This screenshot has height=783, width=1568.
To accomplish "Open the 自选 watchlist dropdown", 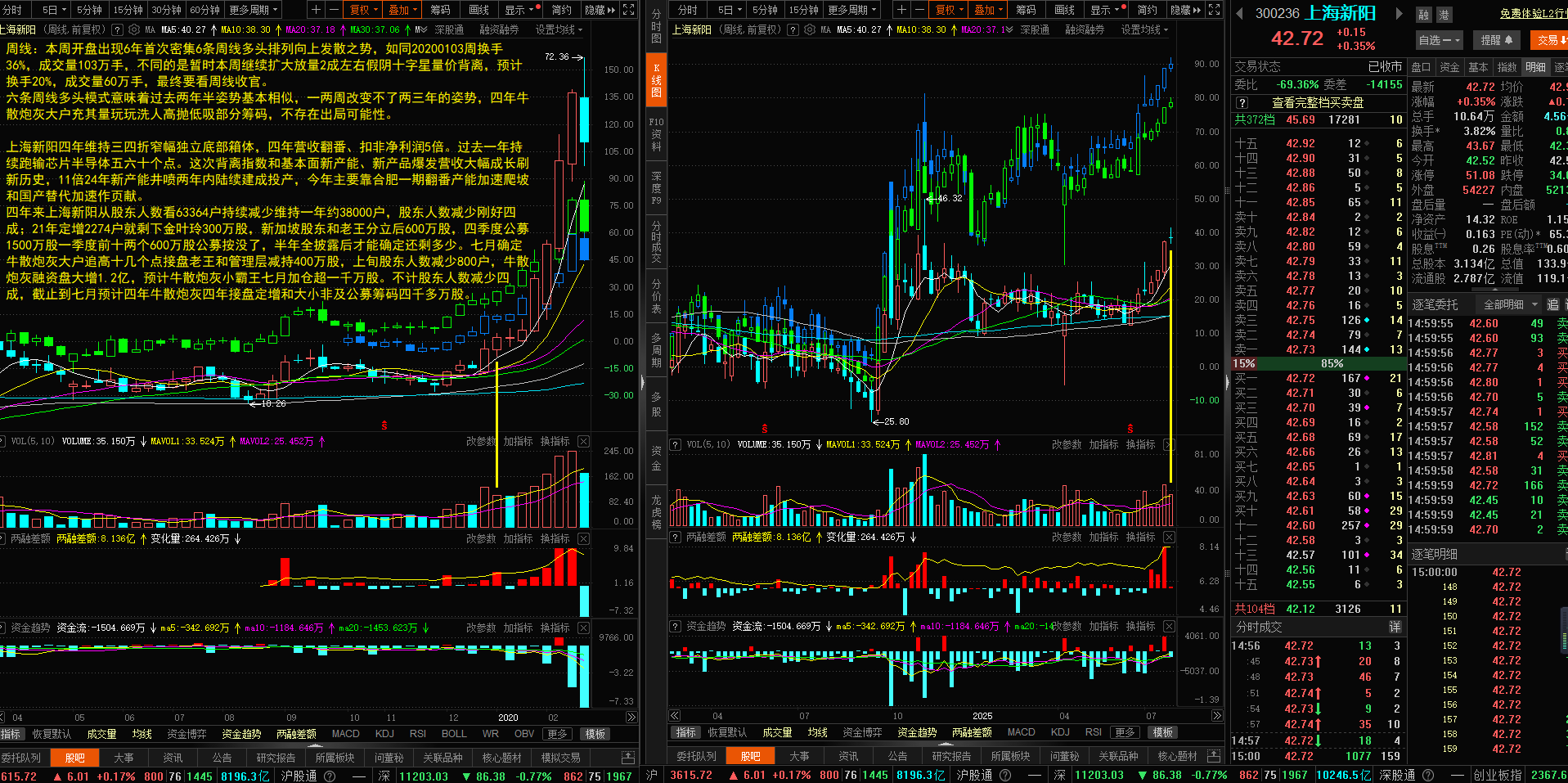I will click(1439, 39).
